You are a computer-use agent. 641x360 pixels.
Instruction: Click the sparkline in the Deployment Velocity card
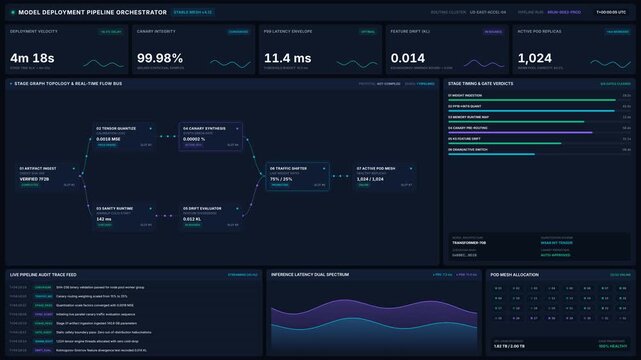[x=103, y=64]
